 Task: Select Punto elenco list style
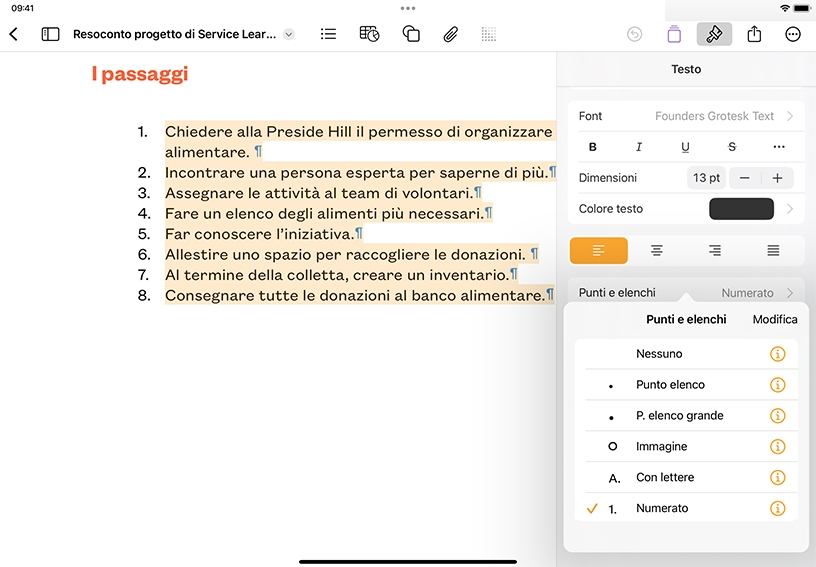coord(686,385)
